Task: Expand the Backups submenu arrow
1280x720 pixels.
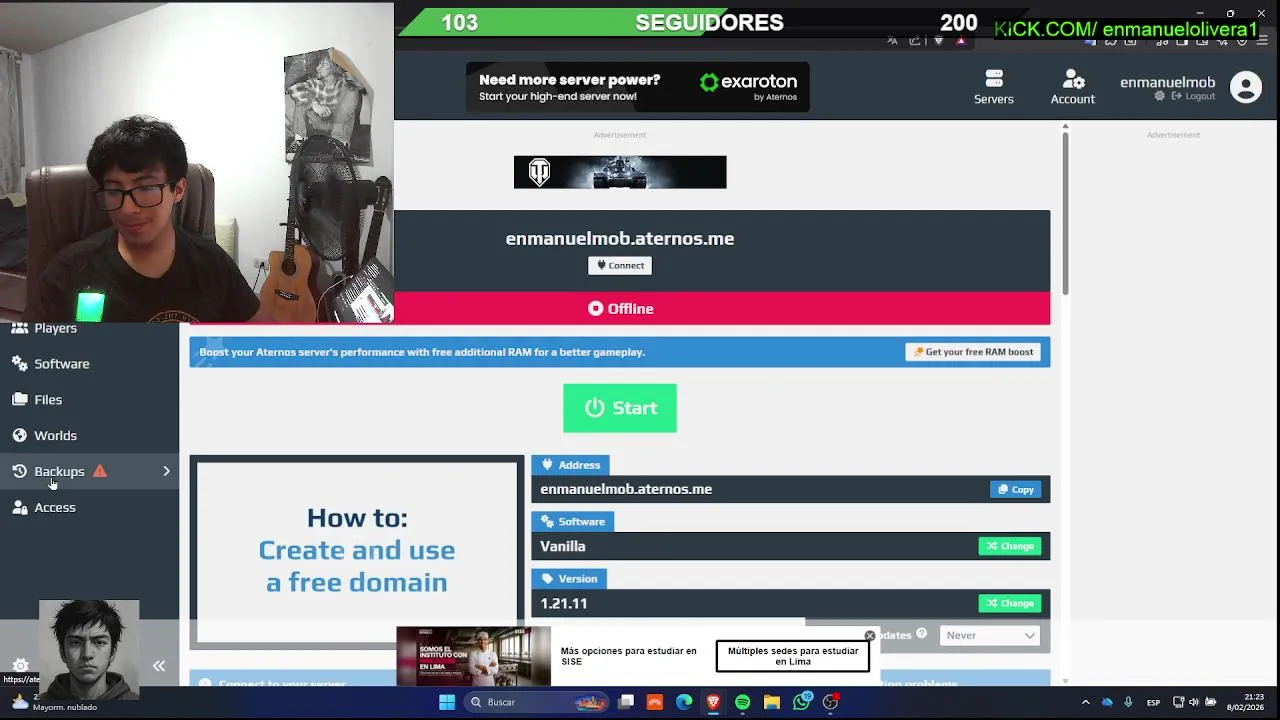Action: (166, 471)
